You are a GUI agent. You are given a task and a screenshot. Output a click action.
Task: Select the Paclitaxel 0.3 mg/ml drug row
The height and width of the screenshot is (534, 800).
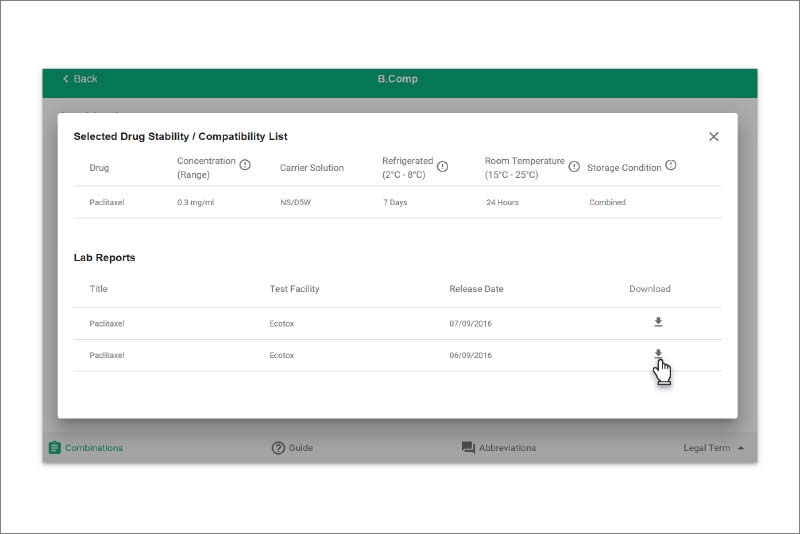397,202
